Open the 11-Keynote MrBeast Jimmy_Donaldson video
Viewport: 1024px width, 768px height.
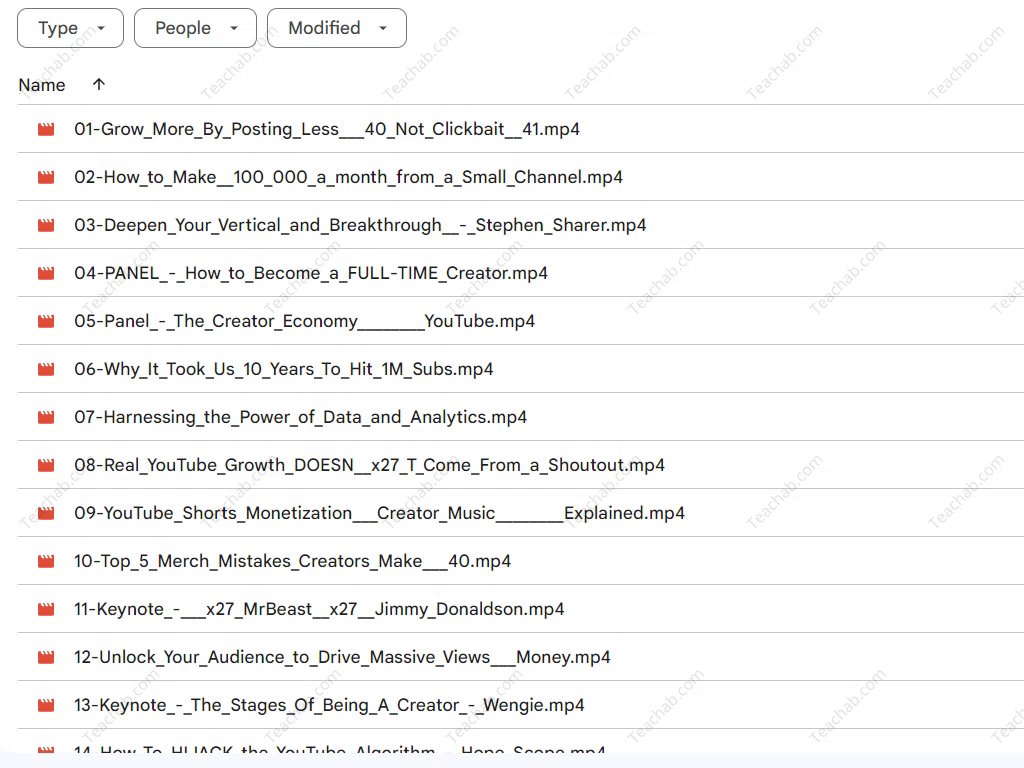[319, 609]
